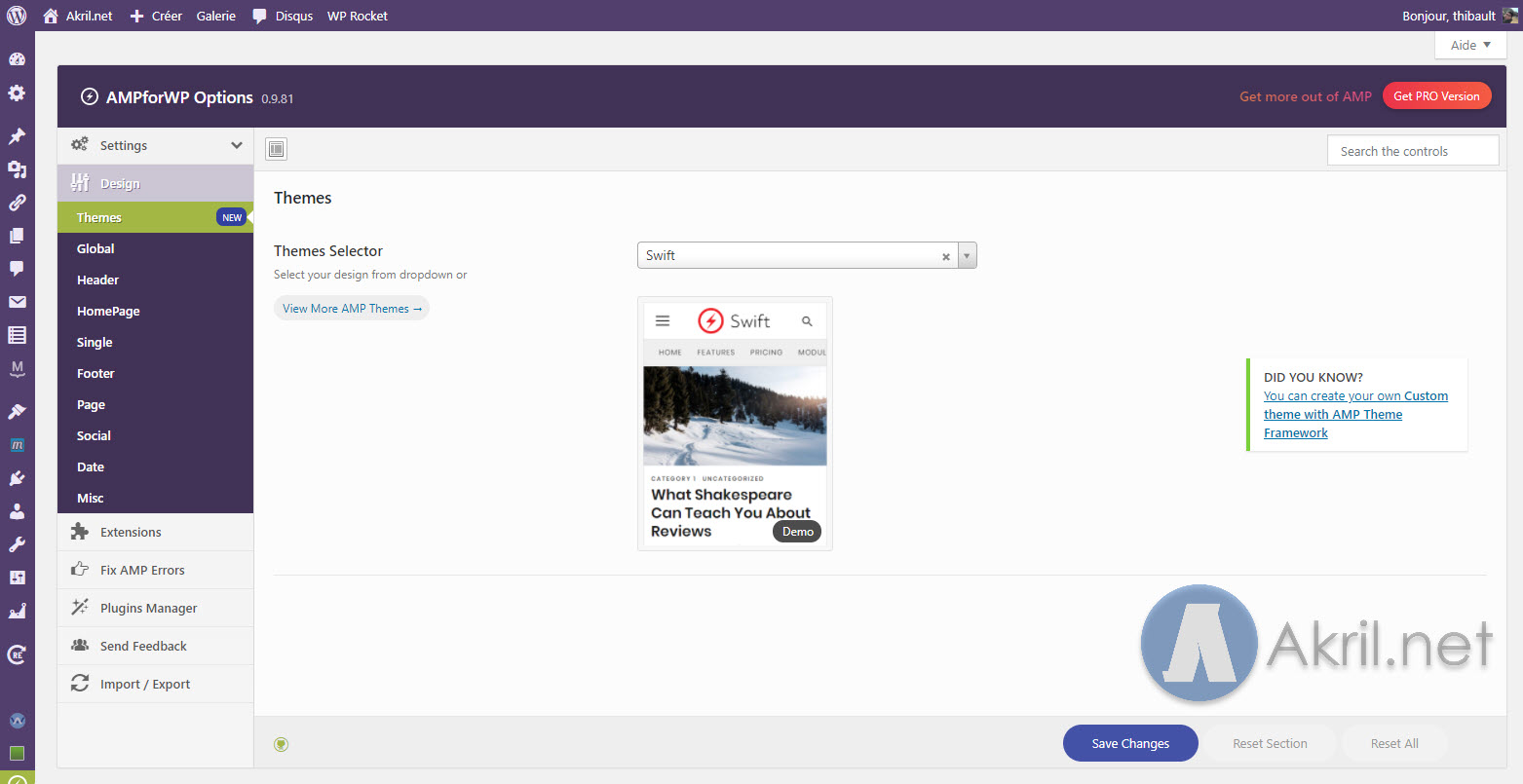
Task: Open Dashboard gauge icon in sidebar
Action: tap(17, 59)
